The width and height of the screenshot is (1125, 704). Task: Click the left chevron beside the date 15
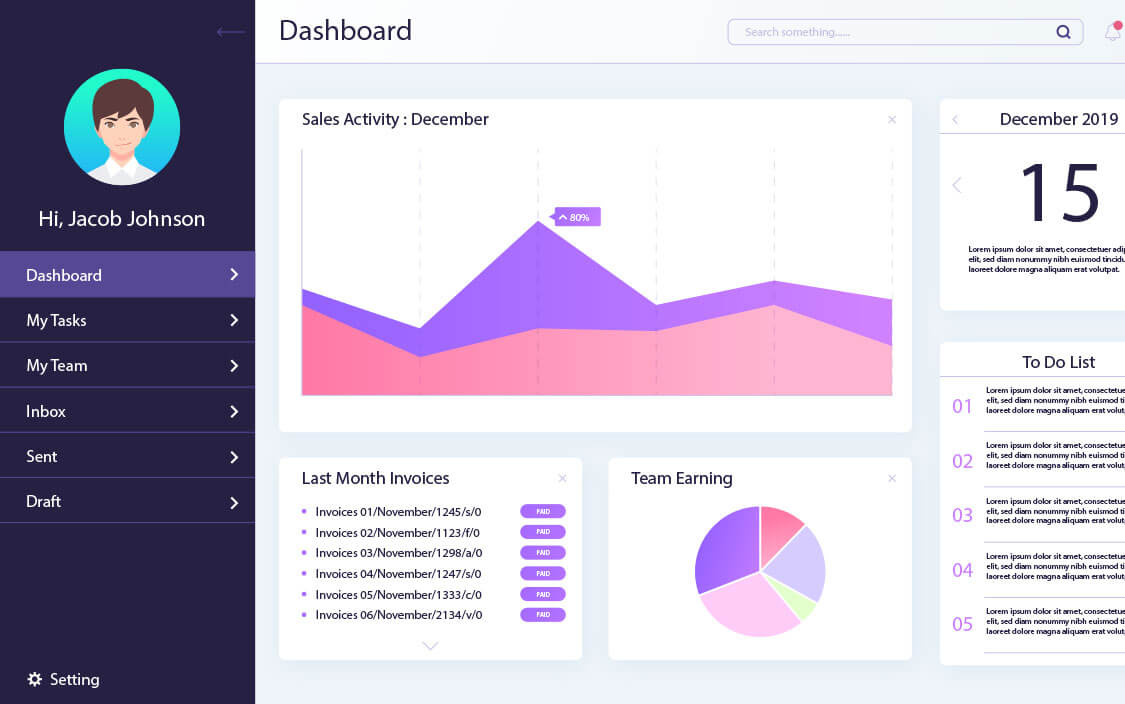[x=956, y=185]
